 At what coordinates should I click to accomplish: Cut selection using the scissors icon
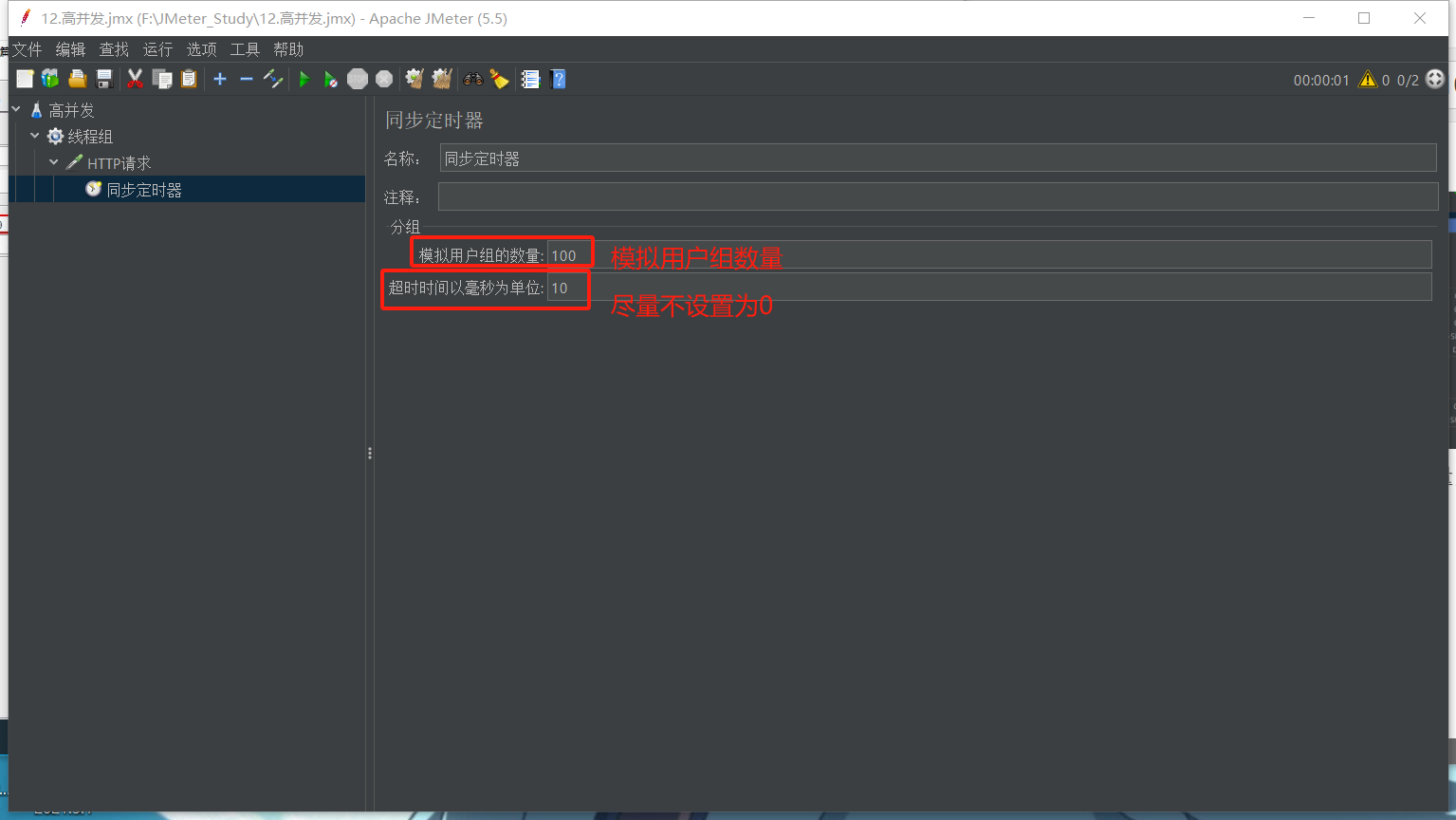[x=135, y=80]
